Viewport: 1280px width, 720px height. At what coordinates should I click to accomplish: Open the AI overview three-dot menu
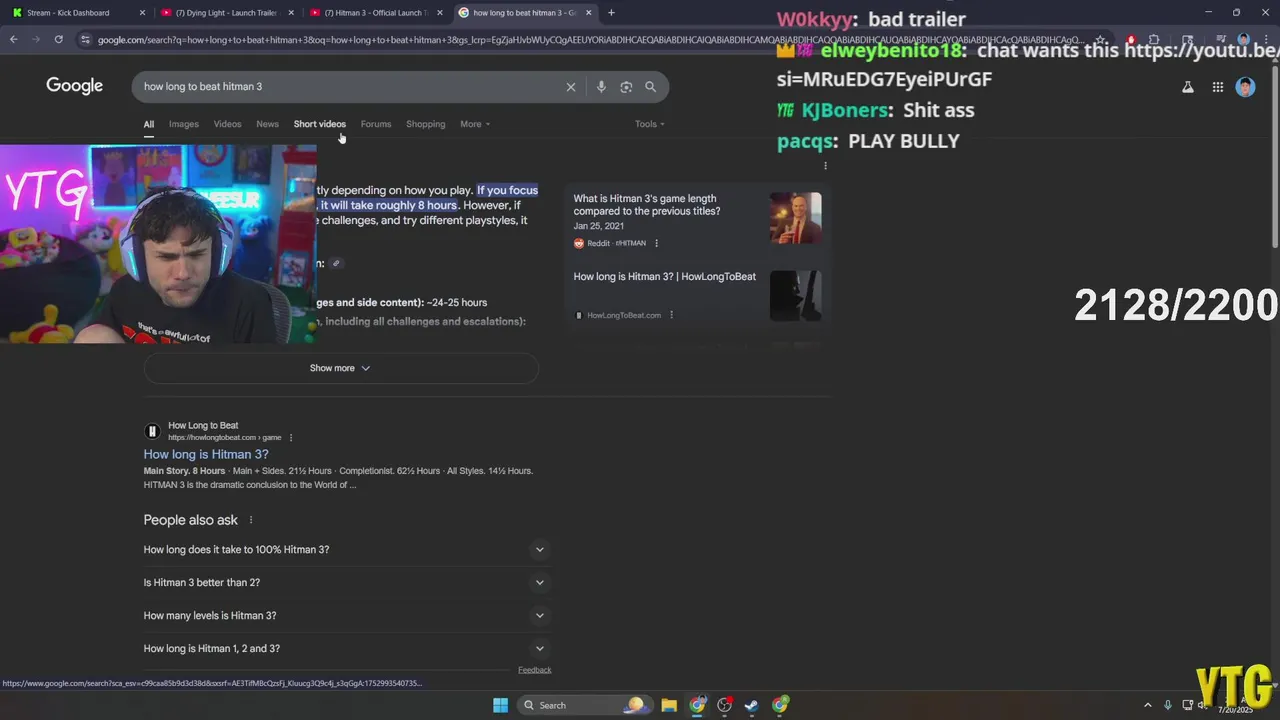click(x=825, y=166)
